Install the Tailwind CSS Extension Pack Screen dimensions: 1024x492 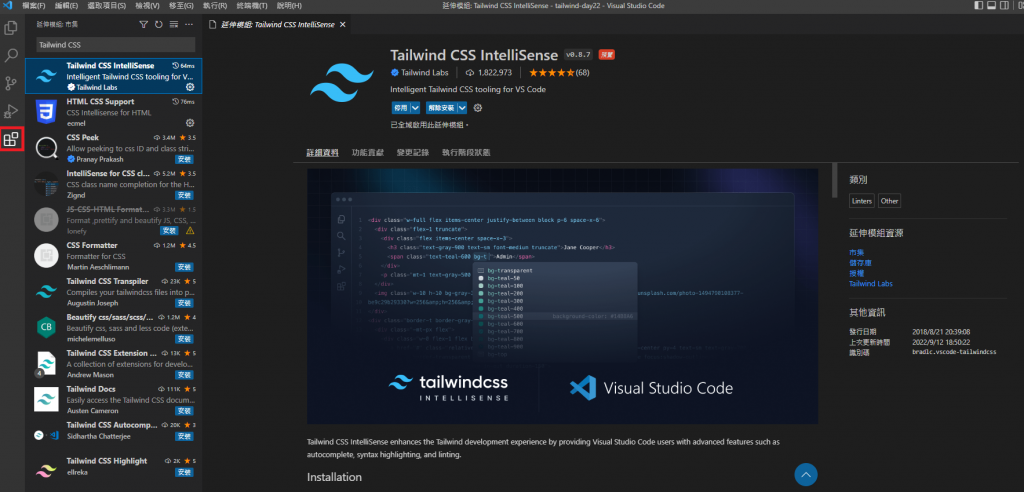pos(184,374)
